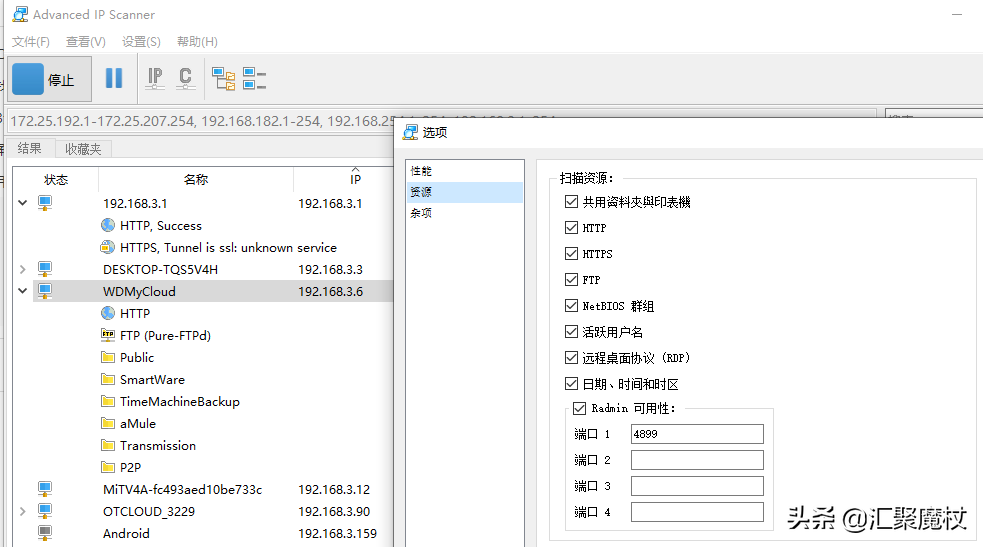This screenshot has width=983, height=547.
Task: Click the TimeMachineBackup folder icon
Action: click(108, 401)
